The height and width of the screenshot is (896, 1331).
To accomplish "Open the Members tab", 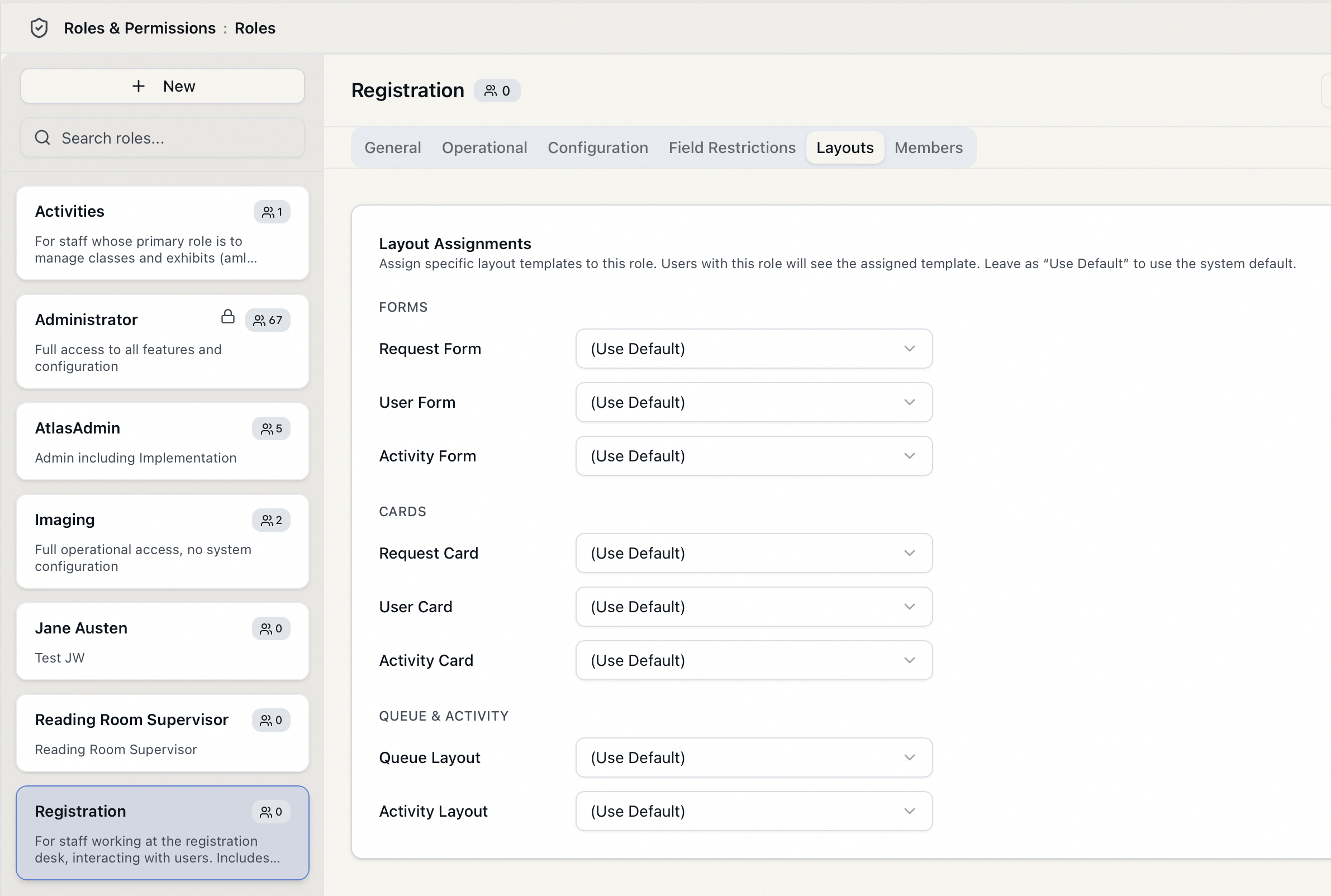I will [x=928, y=148].
